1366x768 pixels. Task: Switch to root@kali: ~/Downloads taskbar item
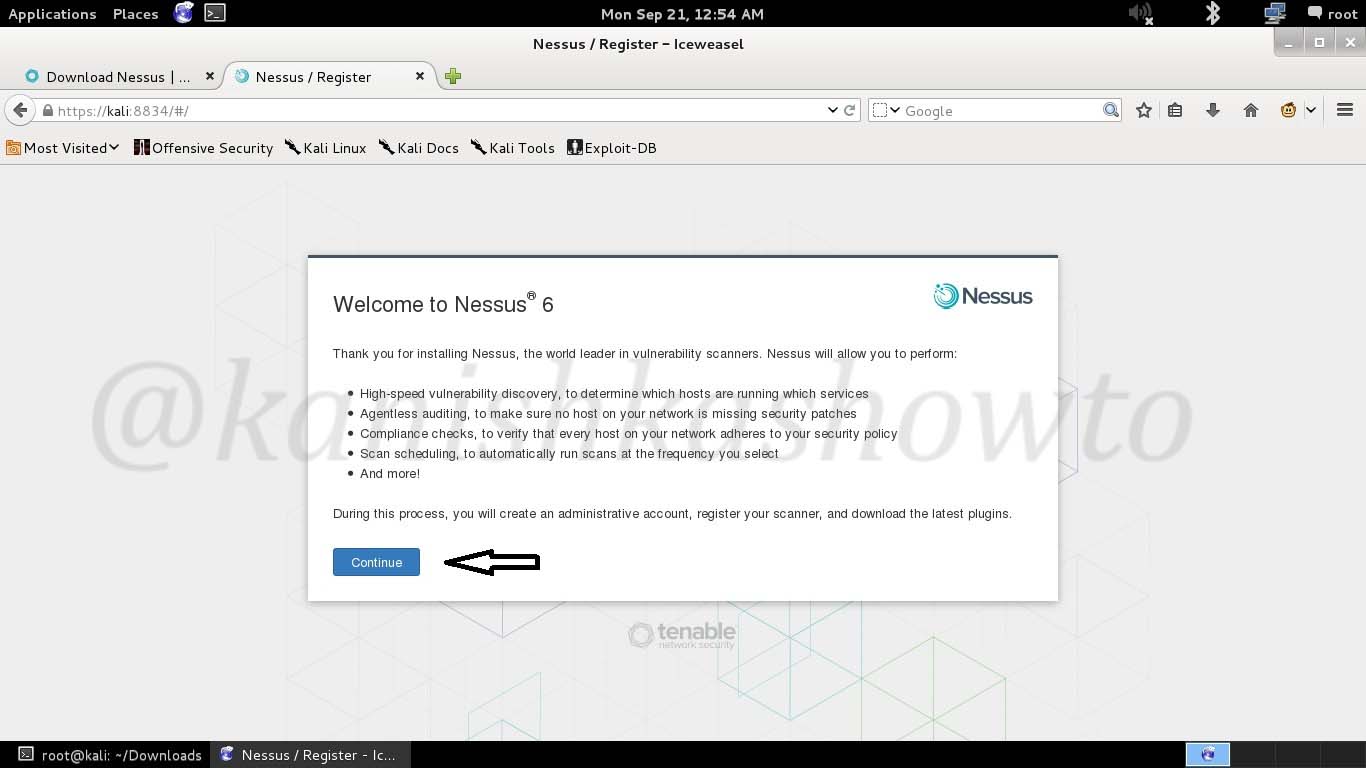[x=110, y=755]
